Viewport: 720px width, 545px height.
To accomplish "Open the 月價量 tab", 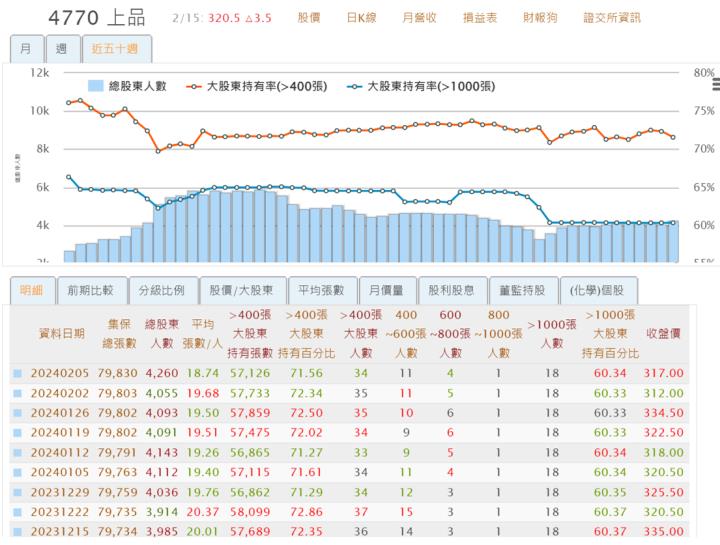I will pos(387,290).
